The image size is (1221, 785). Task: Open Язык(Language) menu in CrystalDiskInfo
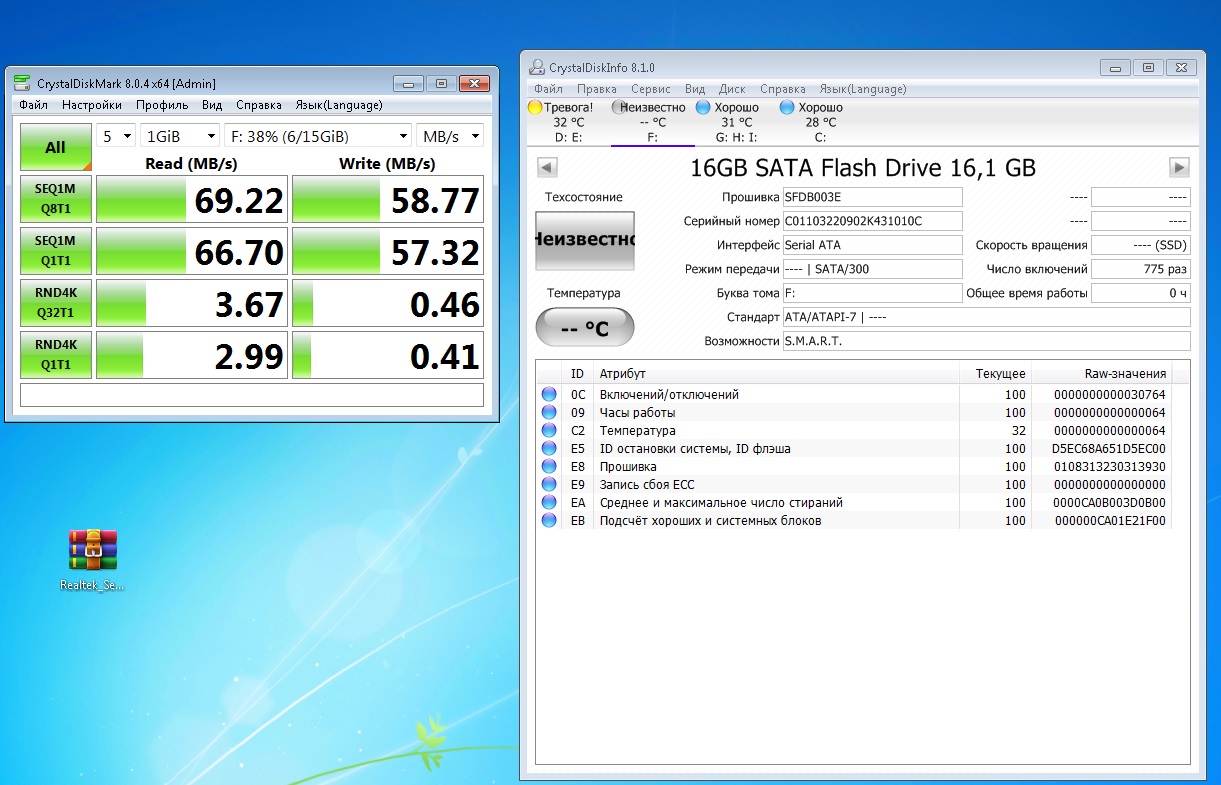tap(863, 89)
